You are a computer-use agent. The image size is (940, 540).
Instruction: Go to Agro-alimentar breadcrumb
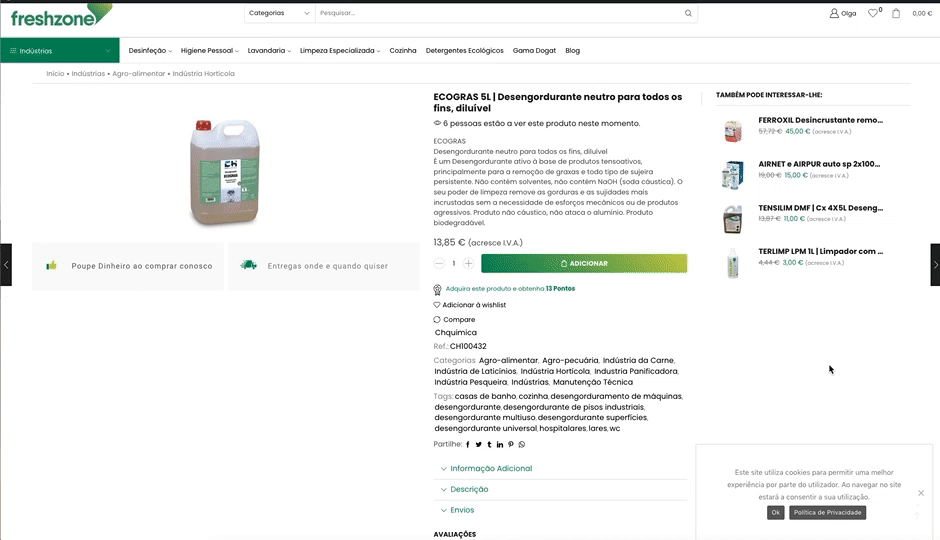click(138, 74)
